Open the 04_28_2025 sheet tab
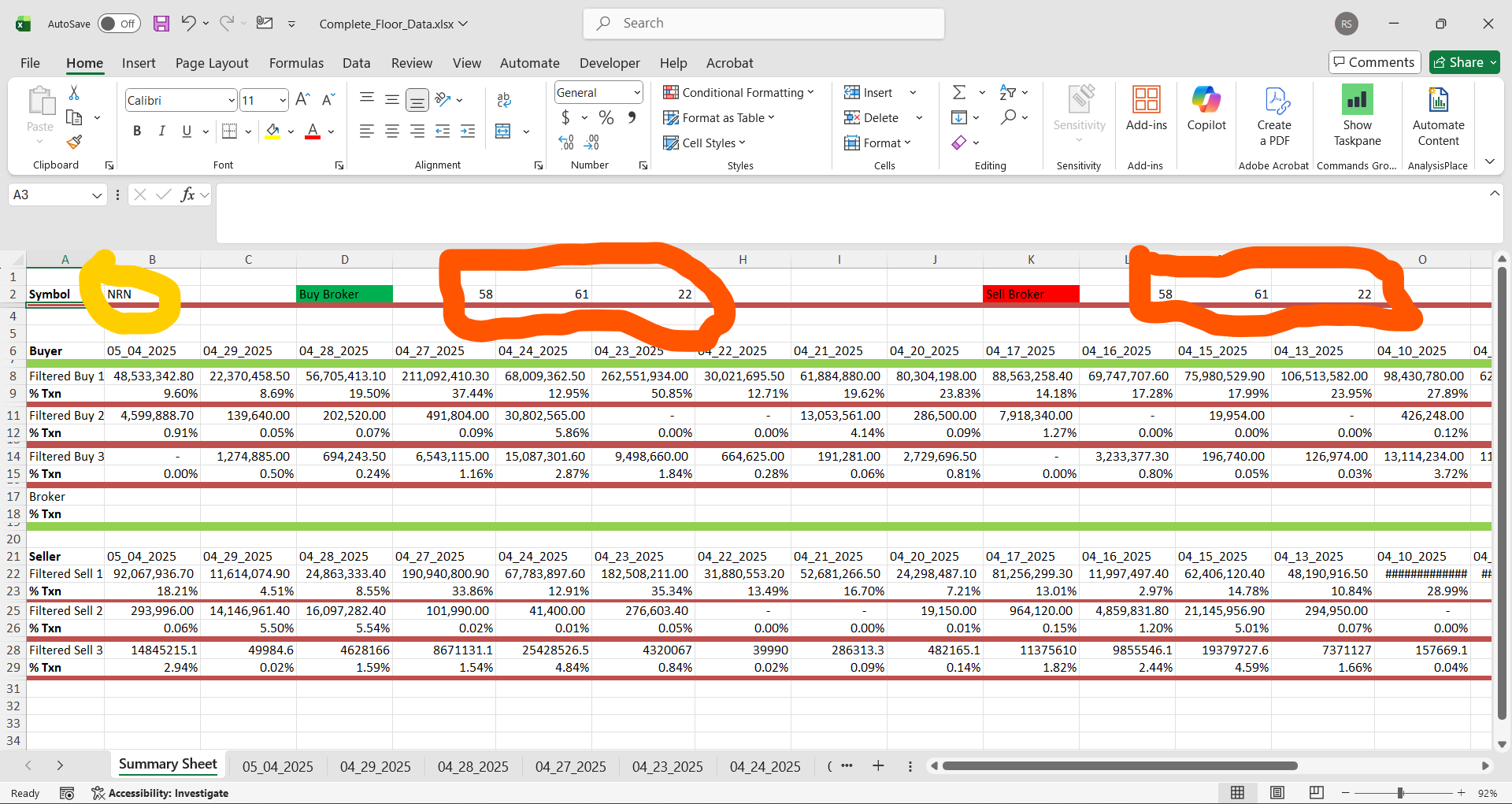Viewport: 1512px width, 804px height. click(x=472, y=765)
